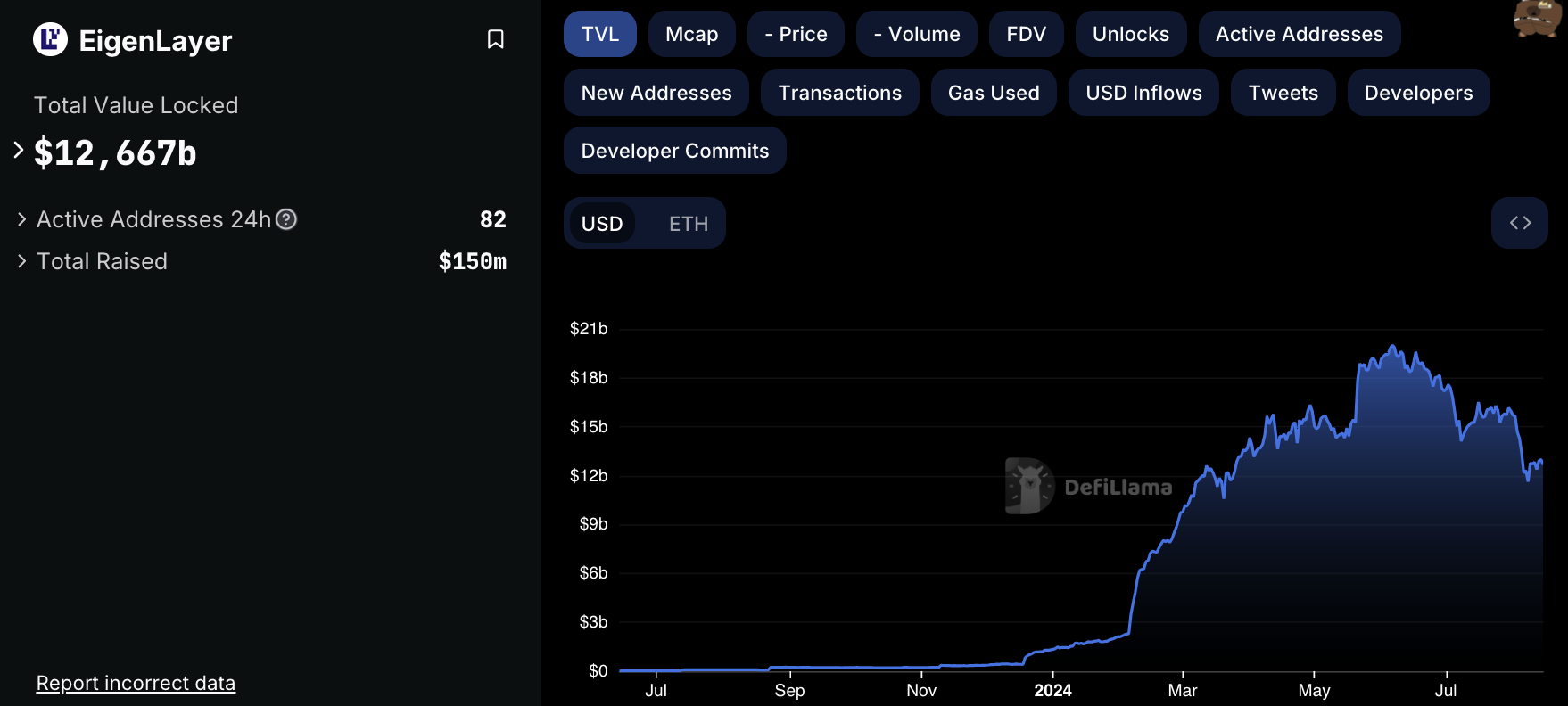Bookmark EigenLayer protocol
The image size is (1568, 706).
(496, 39)
